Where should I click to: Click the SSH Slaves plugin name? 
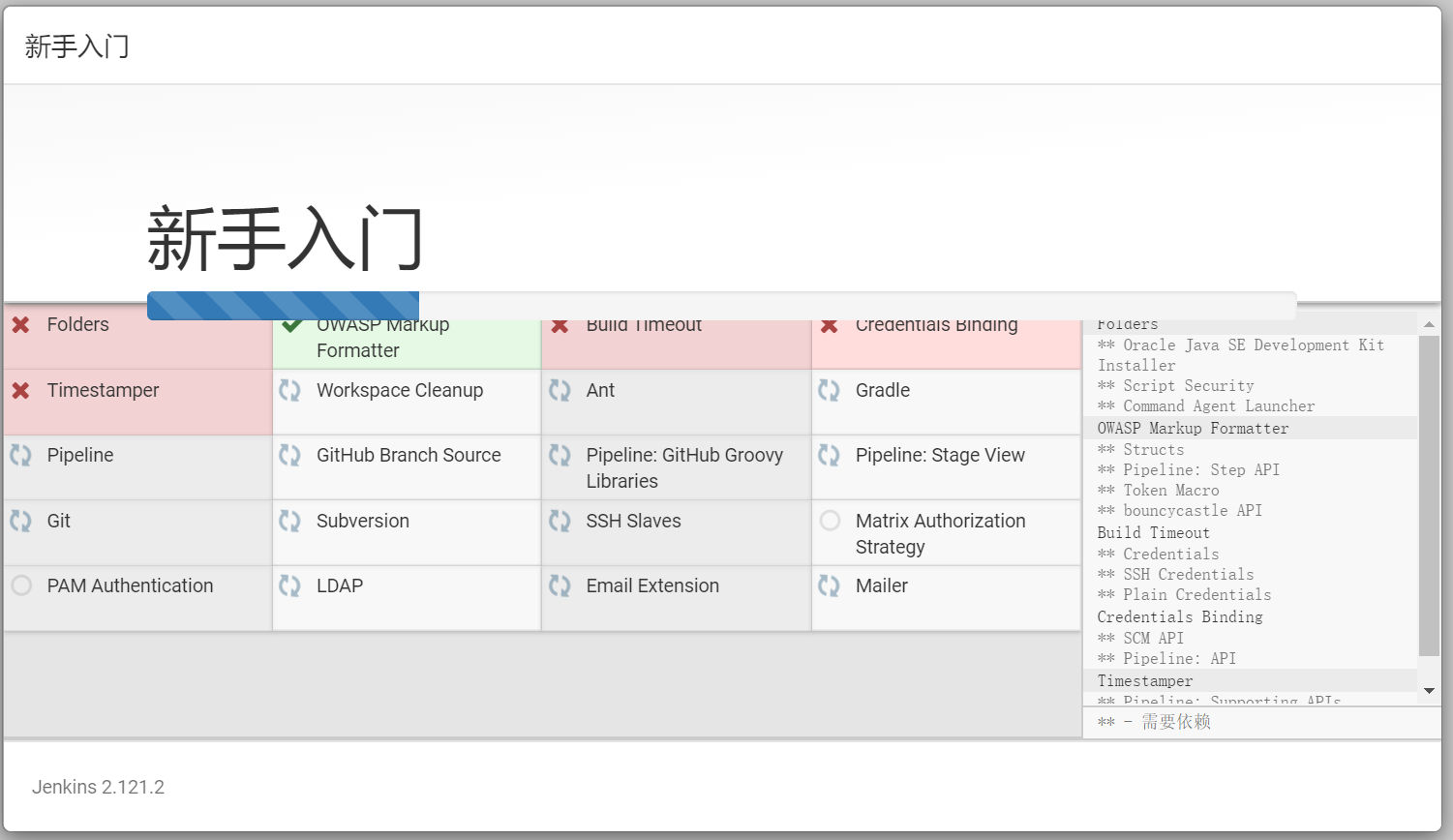pyautogui.click(x=633, y=521)
